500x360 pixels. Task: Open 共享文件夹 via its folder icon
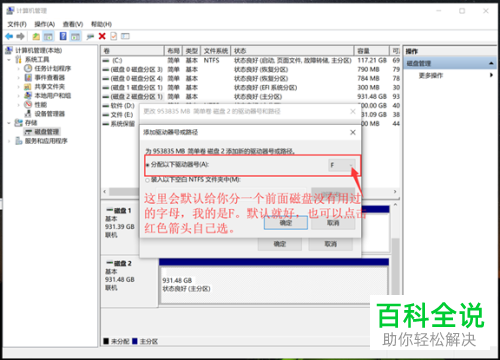click(28, 87)
